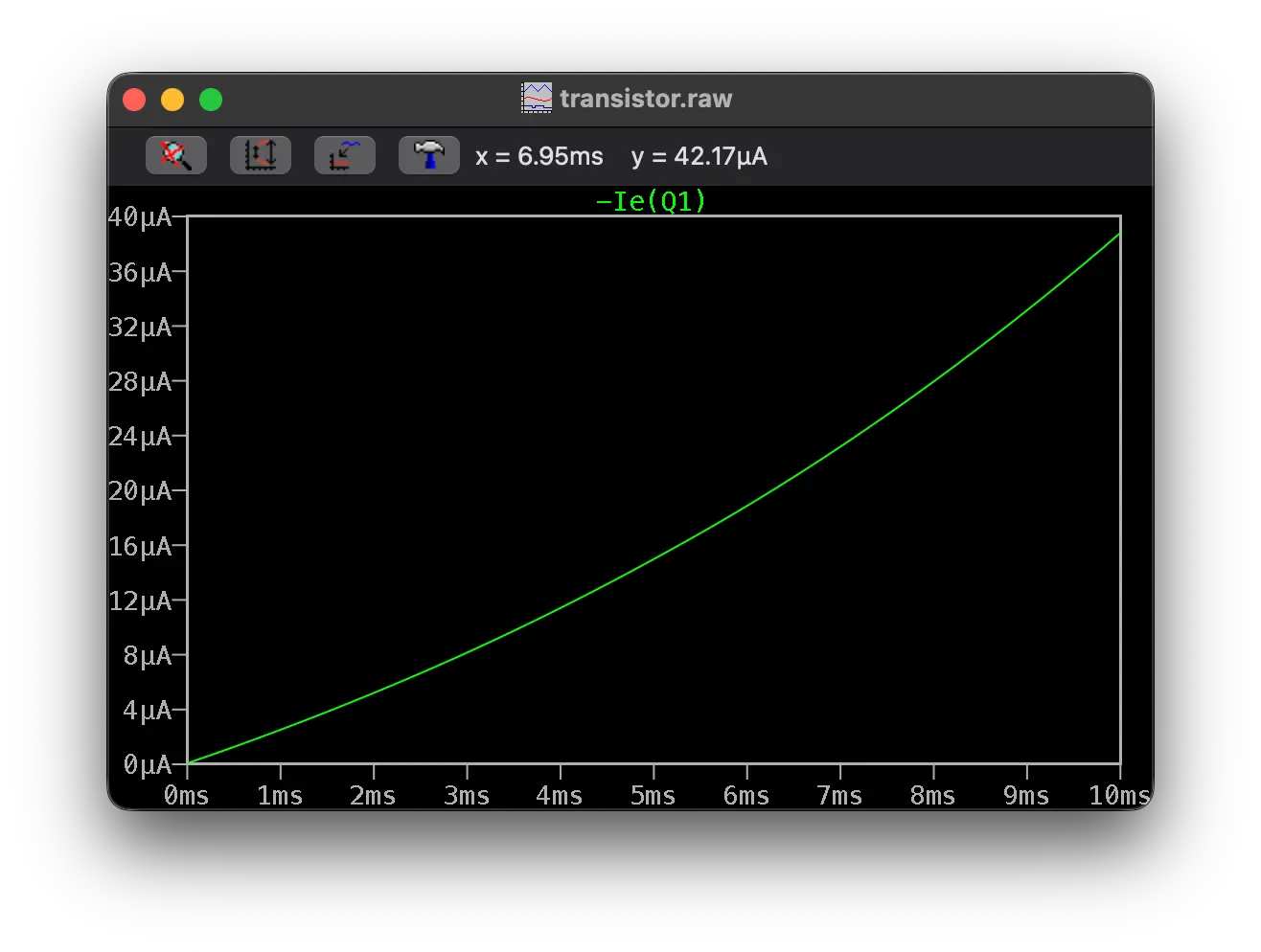Close the transistor.raw window
1261x952 pixels.
134,100
